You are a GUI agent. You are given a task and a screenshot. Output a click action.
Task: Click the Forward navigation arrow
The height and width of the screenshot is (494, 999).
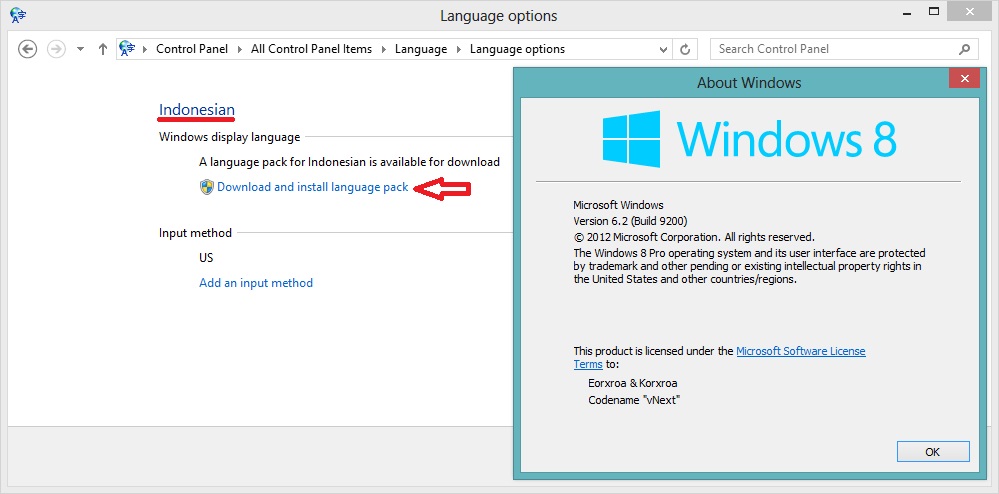pyautogui.click(x=57, y=48)
